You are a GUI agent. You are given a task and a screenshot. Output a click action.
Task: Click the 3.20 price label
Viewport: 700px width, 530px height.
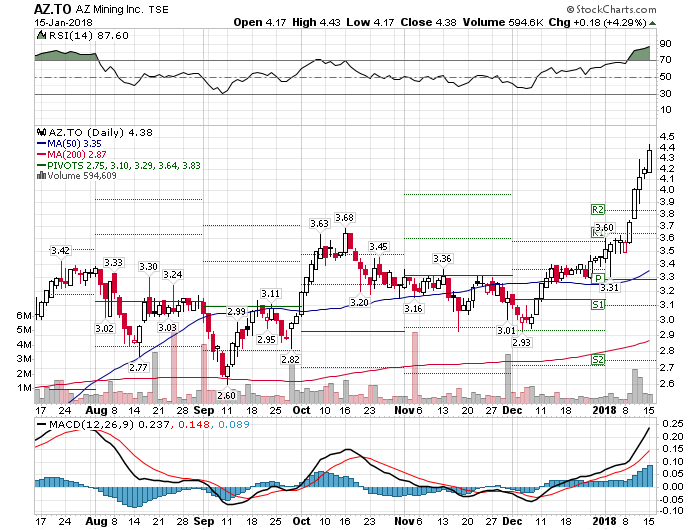359,302
